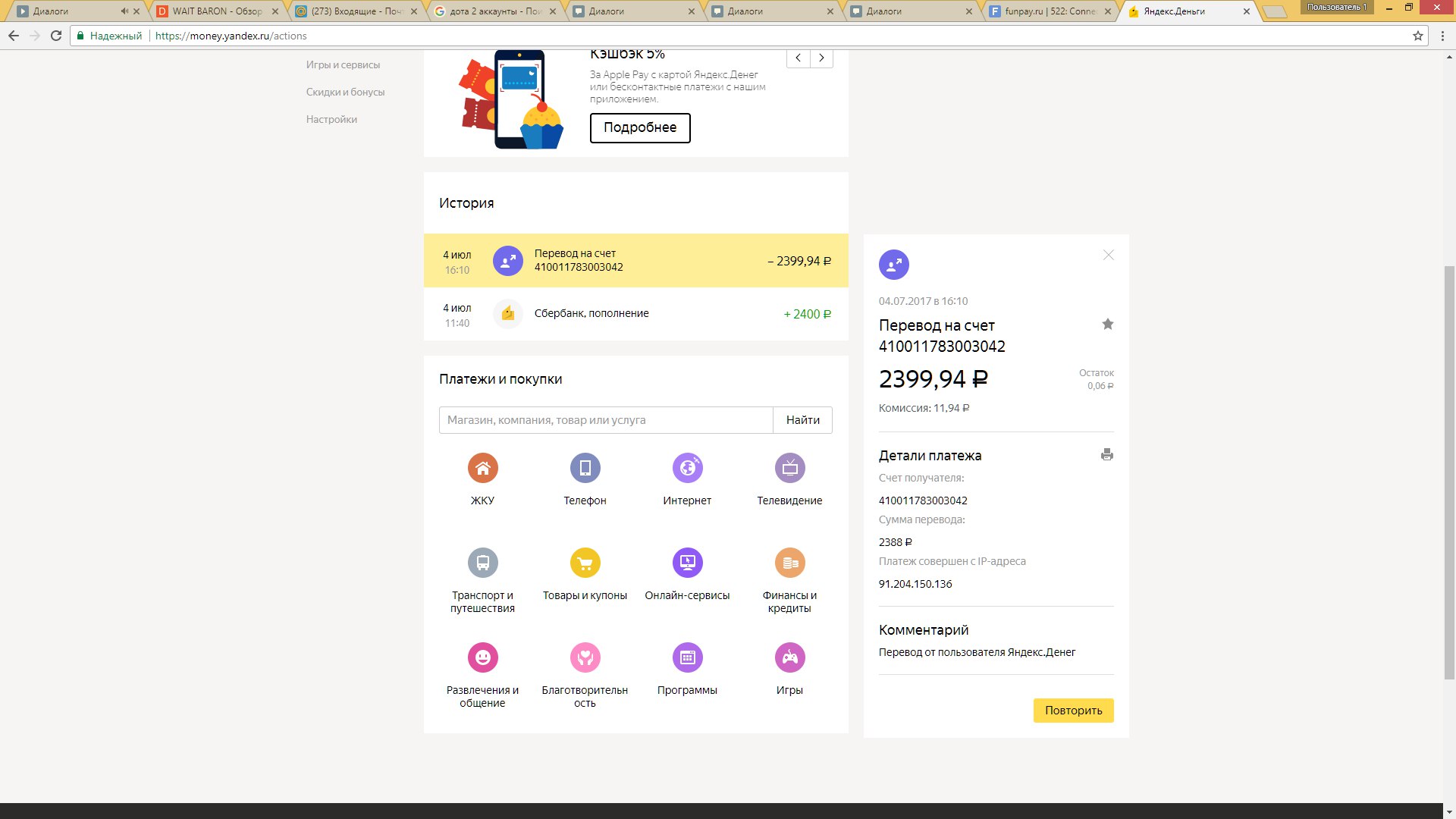1456x819 pixels.
Task: Open Скидки и бонусы sidebar link
Action: point(345,93)
